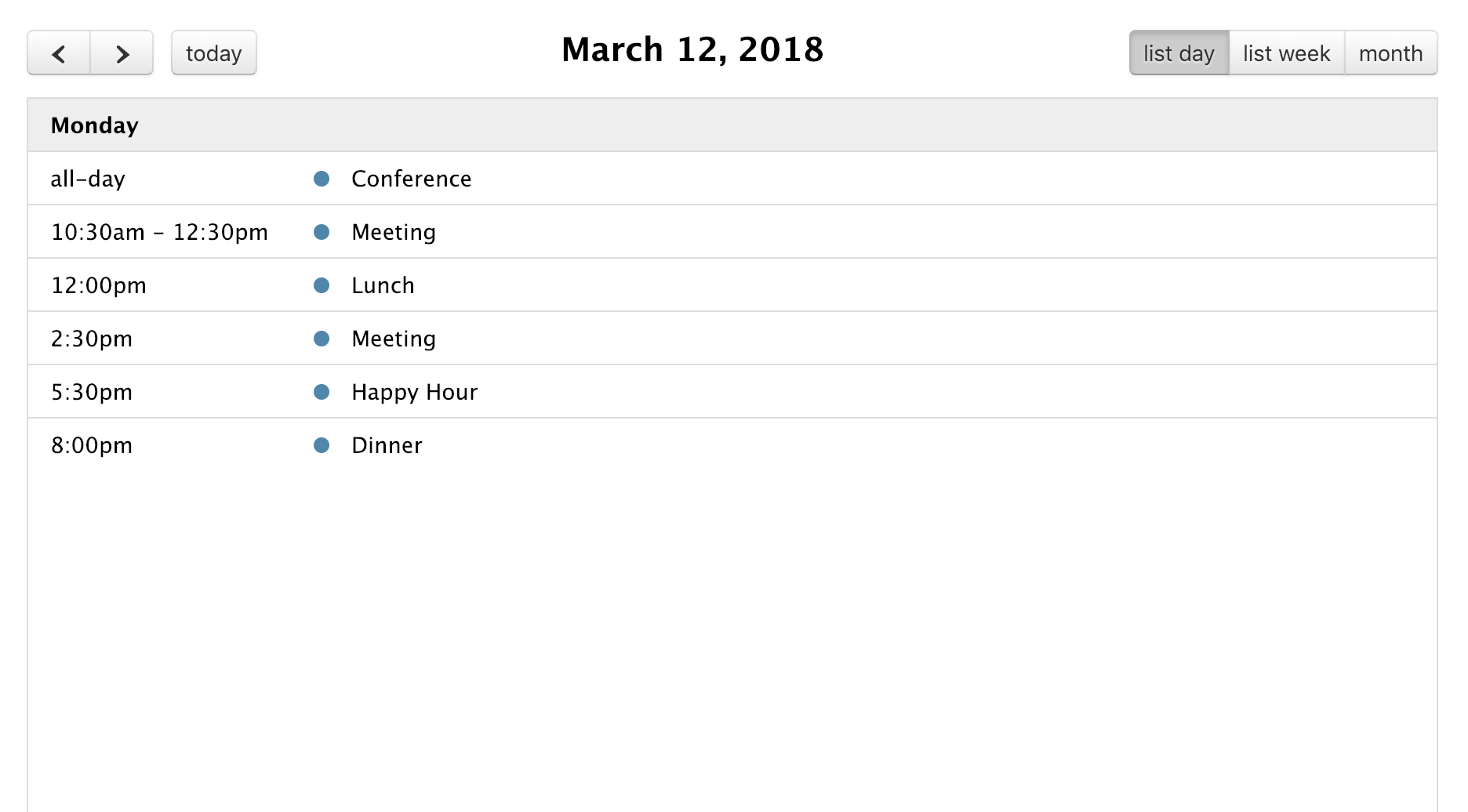Select the list day view tab
The height and width of the screenshot is (812, 1468).
tap(1179, 53)
